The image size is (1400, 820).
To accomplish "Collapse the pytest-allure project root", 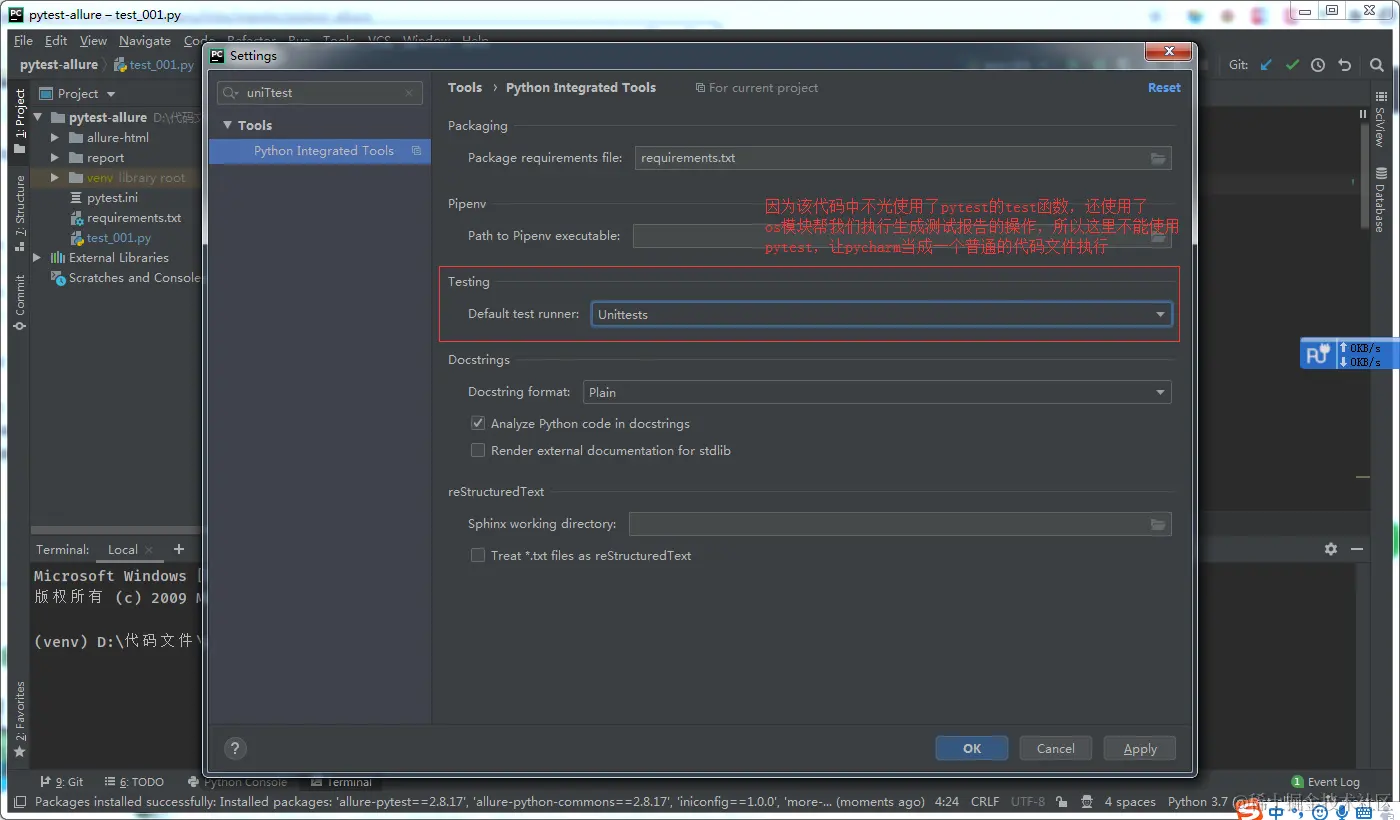I will (x=38, y=117).
